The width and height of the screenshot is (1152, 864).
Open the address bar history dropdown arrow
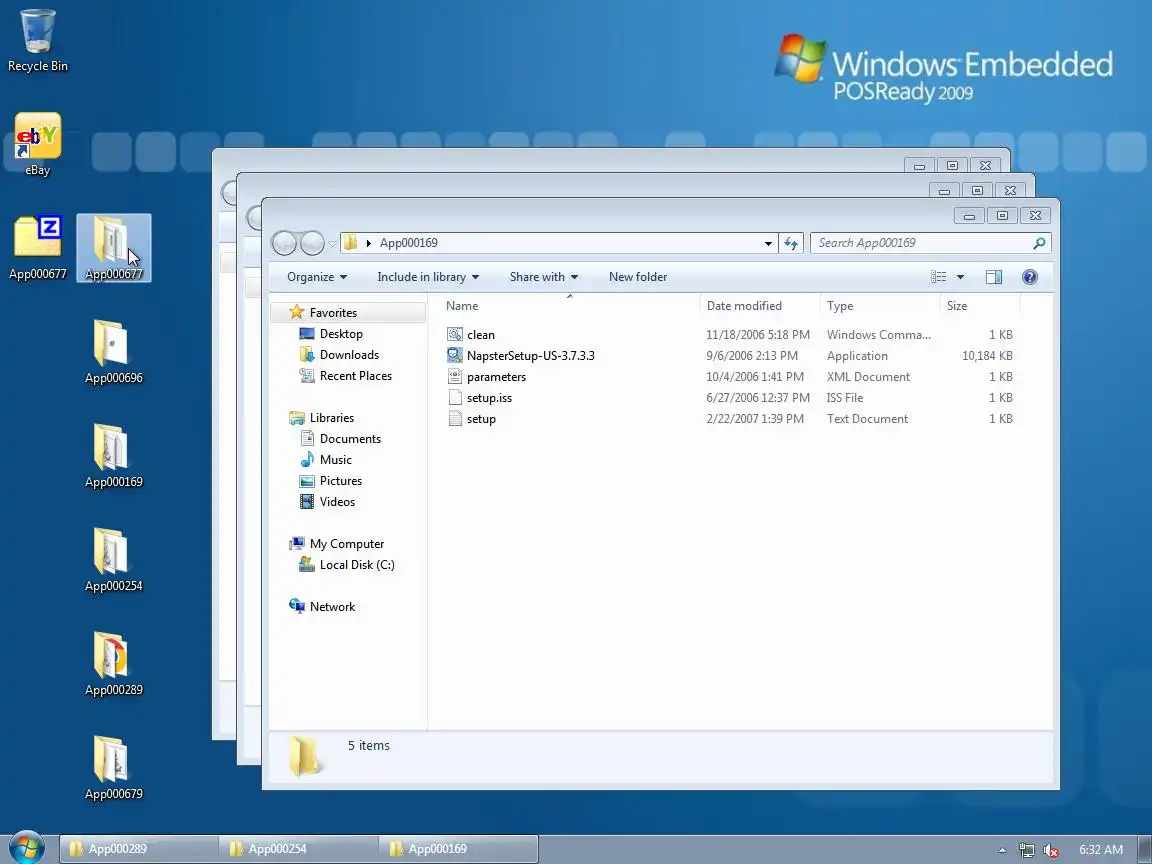[x=768, y=243]
